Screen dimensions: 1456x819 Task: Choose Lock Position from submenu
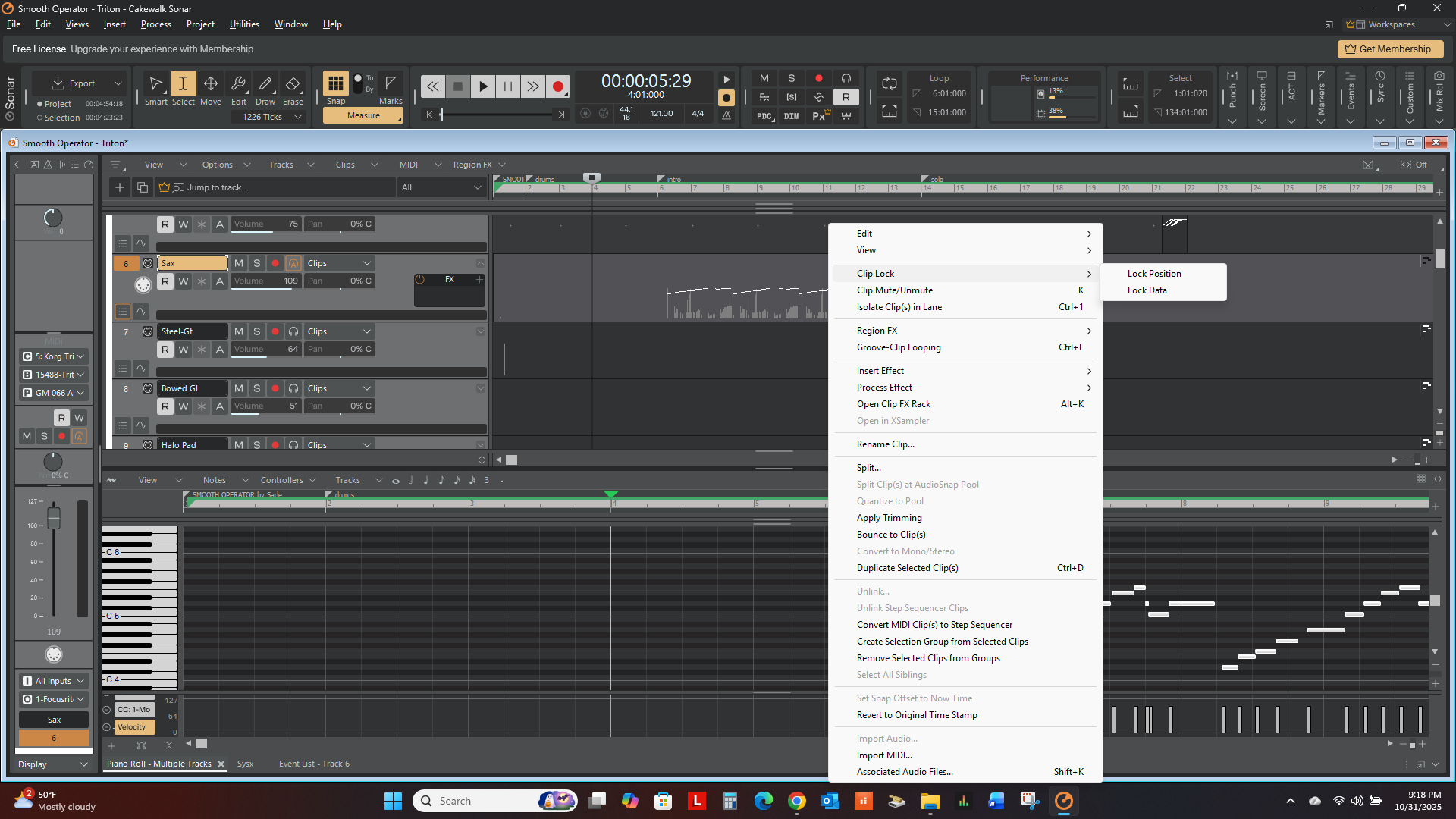point(1153,274)
